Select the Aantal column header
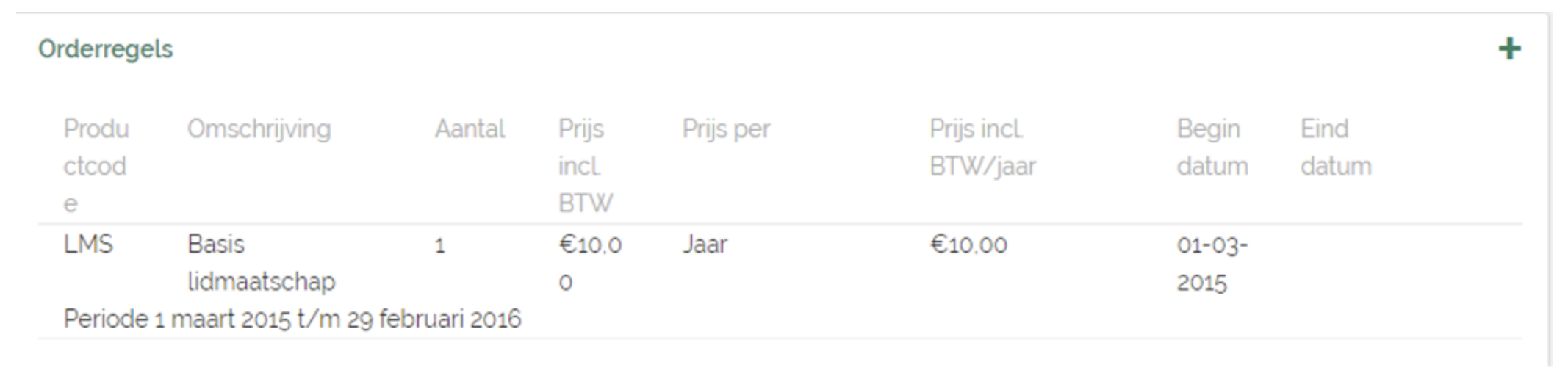The image size is (1568, 376). 470,129
